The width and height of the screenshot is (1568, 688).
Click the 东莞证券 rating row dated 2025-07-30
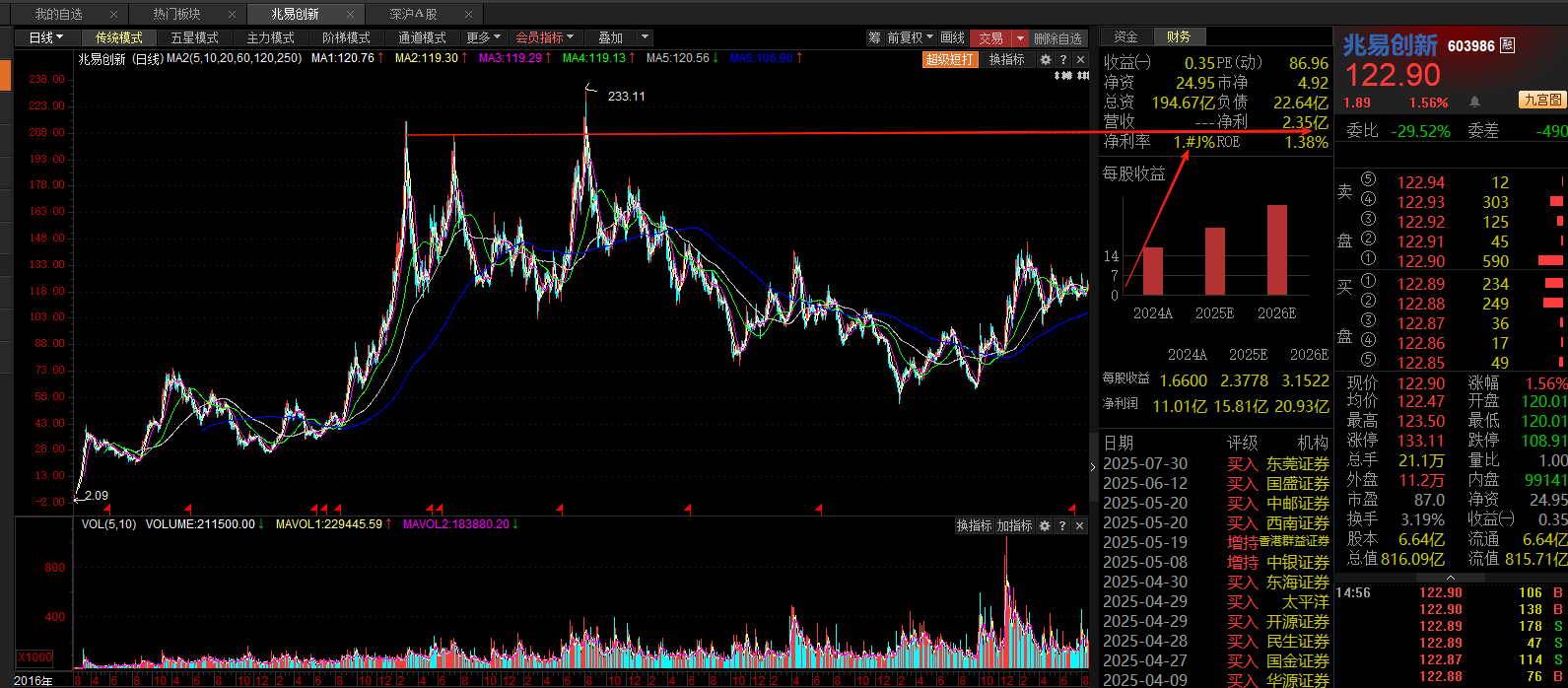(x=1216, y=463)
